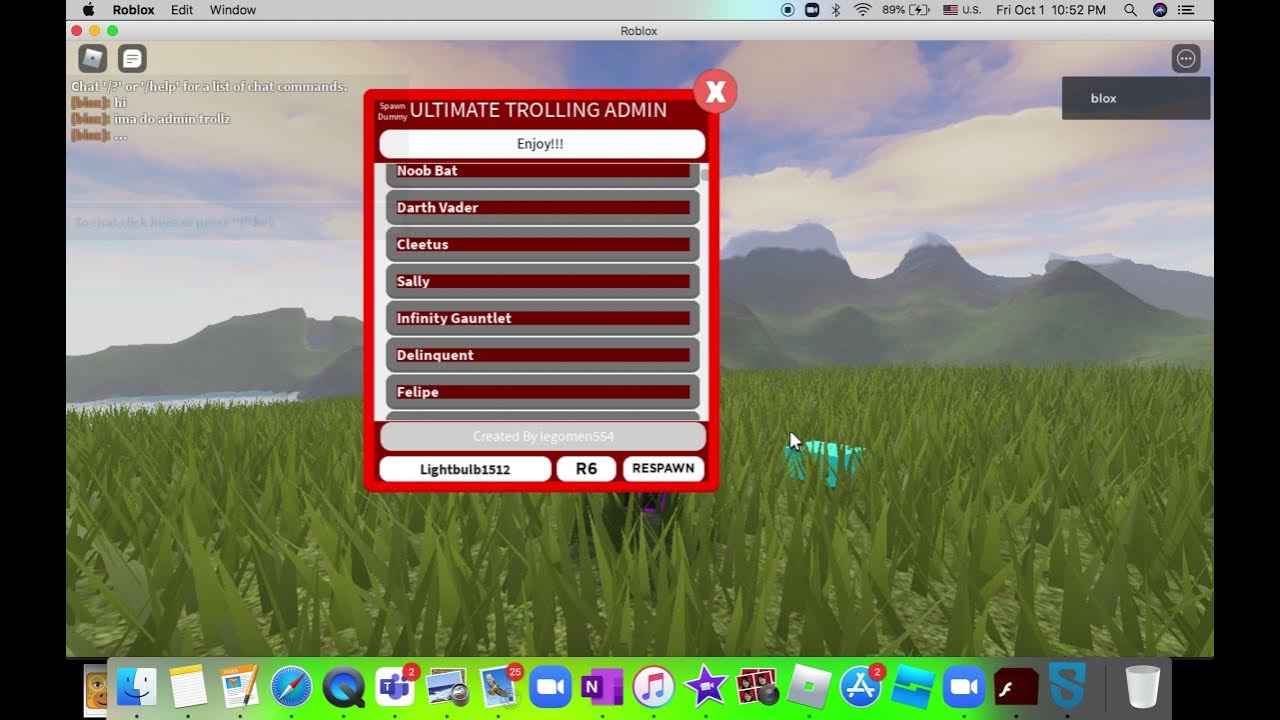Click the Spawn Dummy button
The image size is (1280, 720).
[392, 110]
